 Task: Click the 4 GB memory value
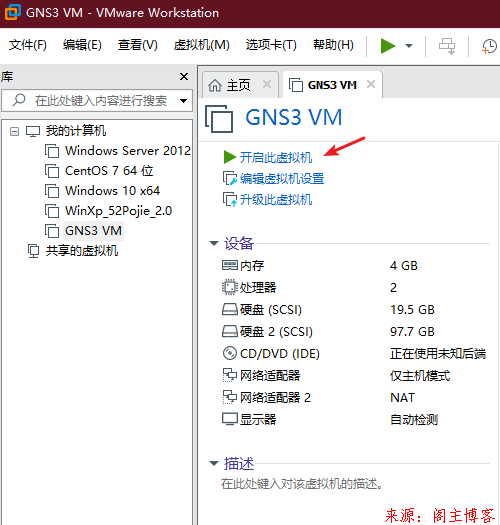[x=404, y=266]
